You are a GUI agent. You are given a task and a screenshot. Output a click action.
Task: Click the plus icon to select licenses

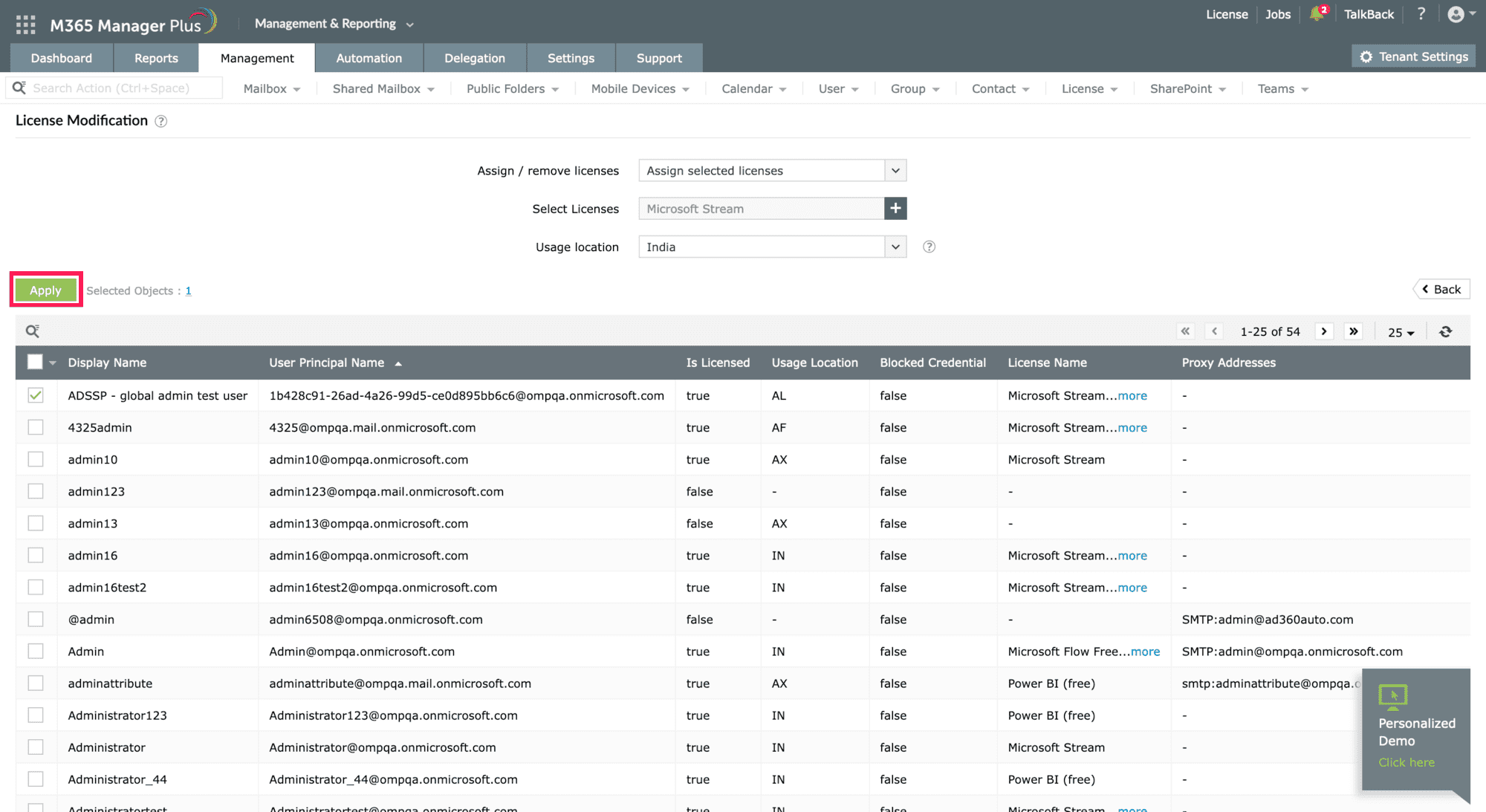coord(895,209)
